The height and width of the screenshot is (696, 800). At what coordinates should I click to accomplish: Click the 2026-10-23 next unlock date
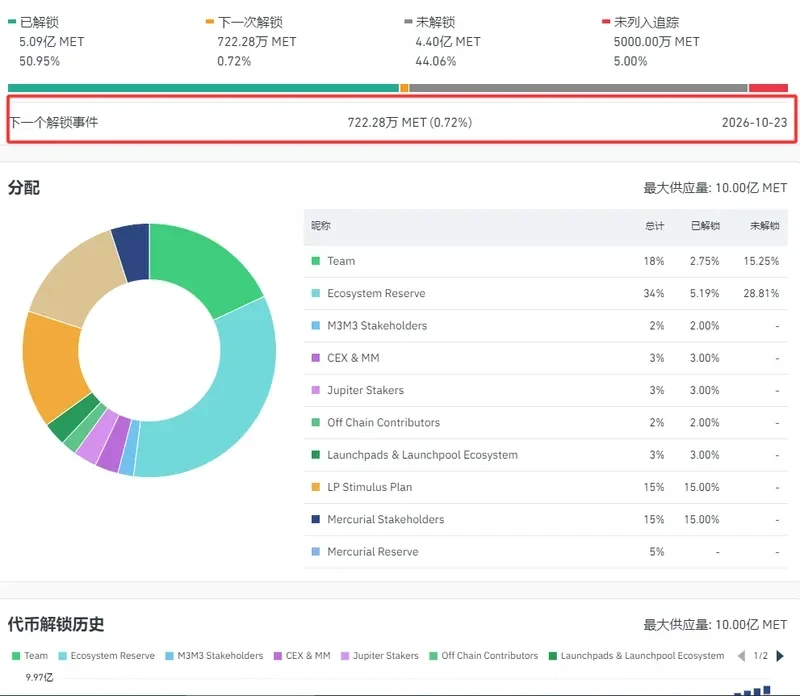click(754, 122)
